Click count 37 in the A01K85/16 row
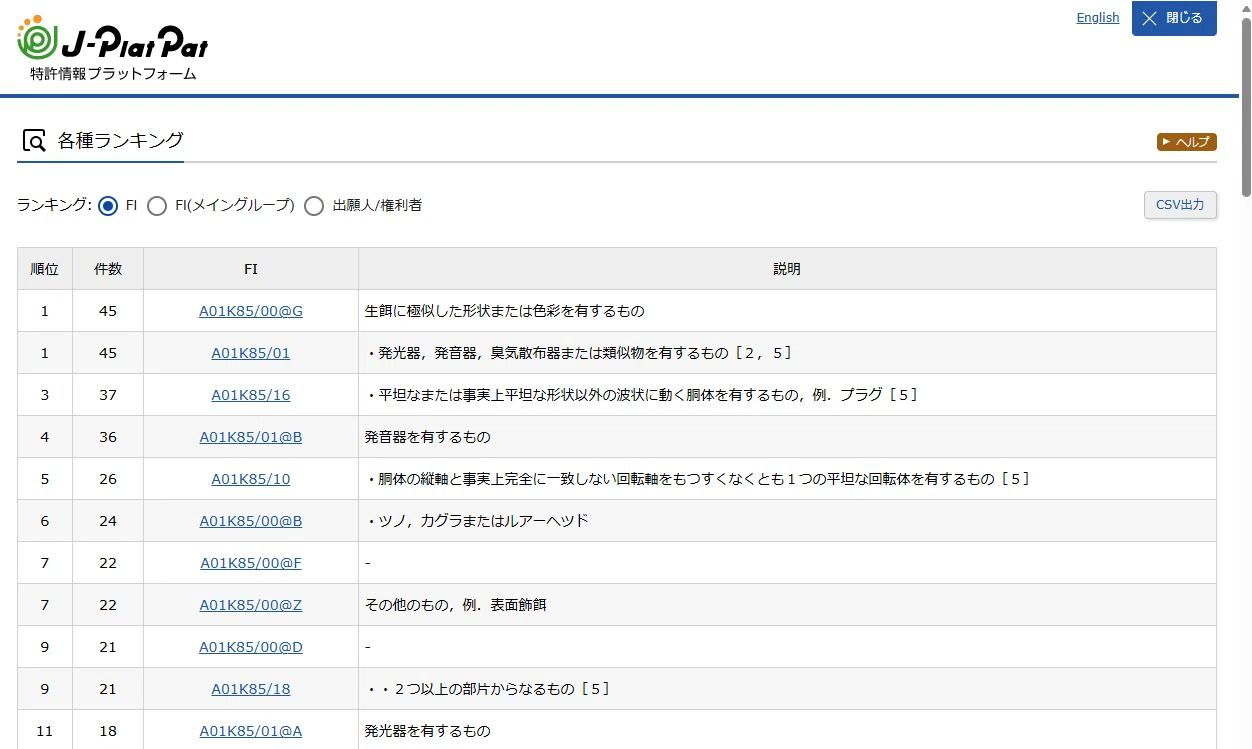Viewport: 1252px width, 749px height. tap(108, 395)
